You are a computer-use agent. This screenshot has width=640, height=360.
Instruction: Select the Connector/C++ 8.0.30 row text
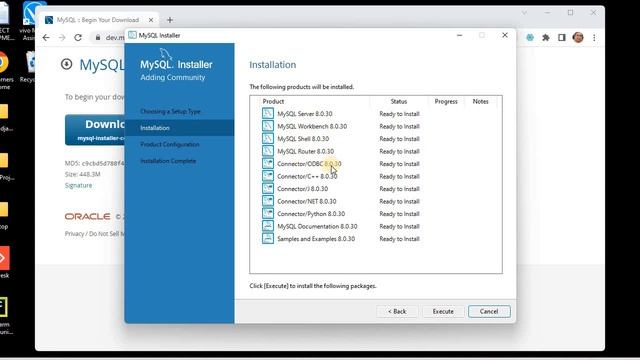pyautogui.click(x=307, y=176)
